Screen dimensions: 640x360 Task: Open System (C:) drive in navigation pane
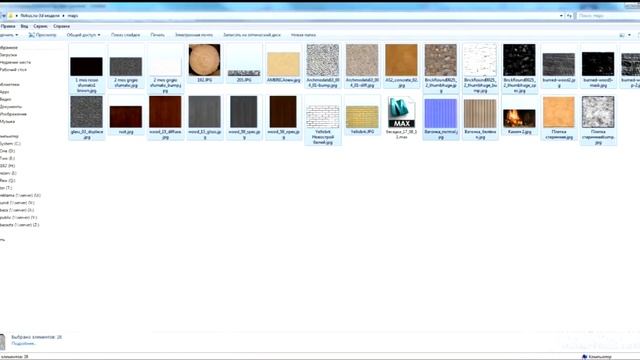(x=10, y=144)
